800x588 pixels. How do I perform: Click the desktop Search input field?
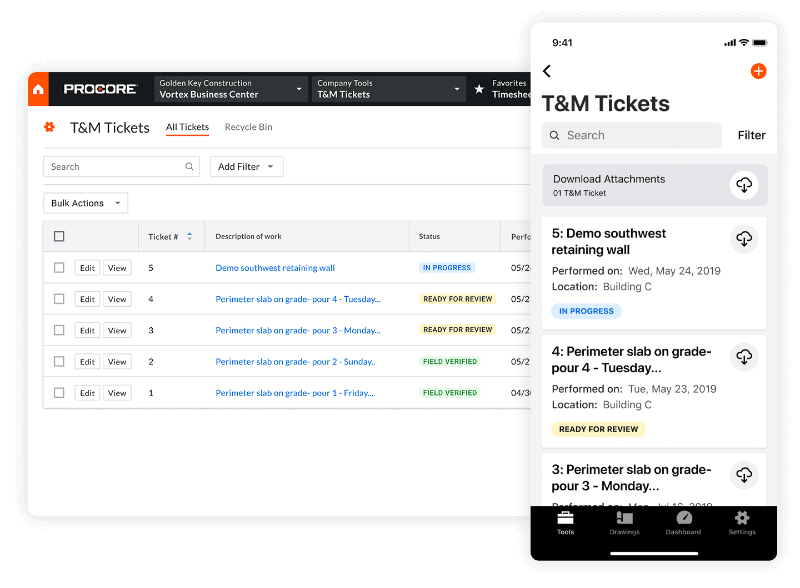[x=115, y=167]
